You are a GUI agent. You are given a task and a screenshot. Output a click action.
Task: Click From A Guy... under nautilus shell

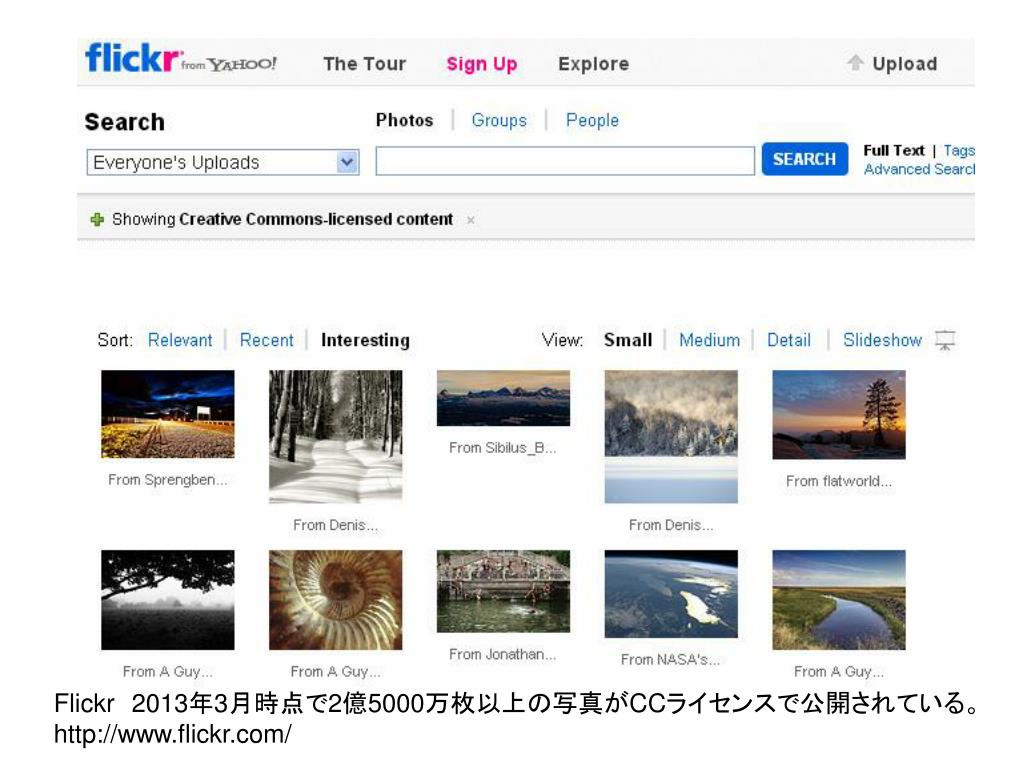pyautogui.click(x=336, y=671)
